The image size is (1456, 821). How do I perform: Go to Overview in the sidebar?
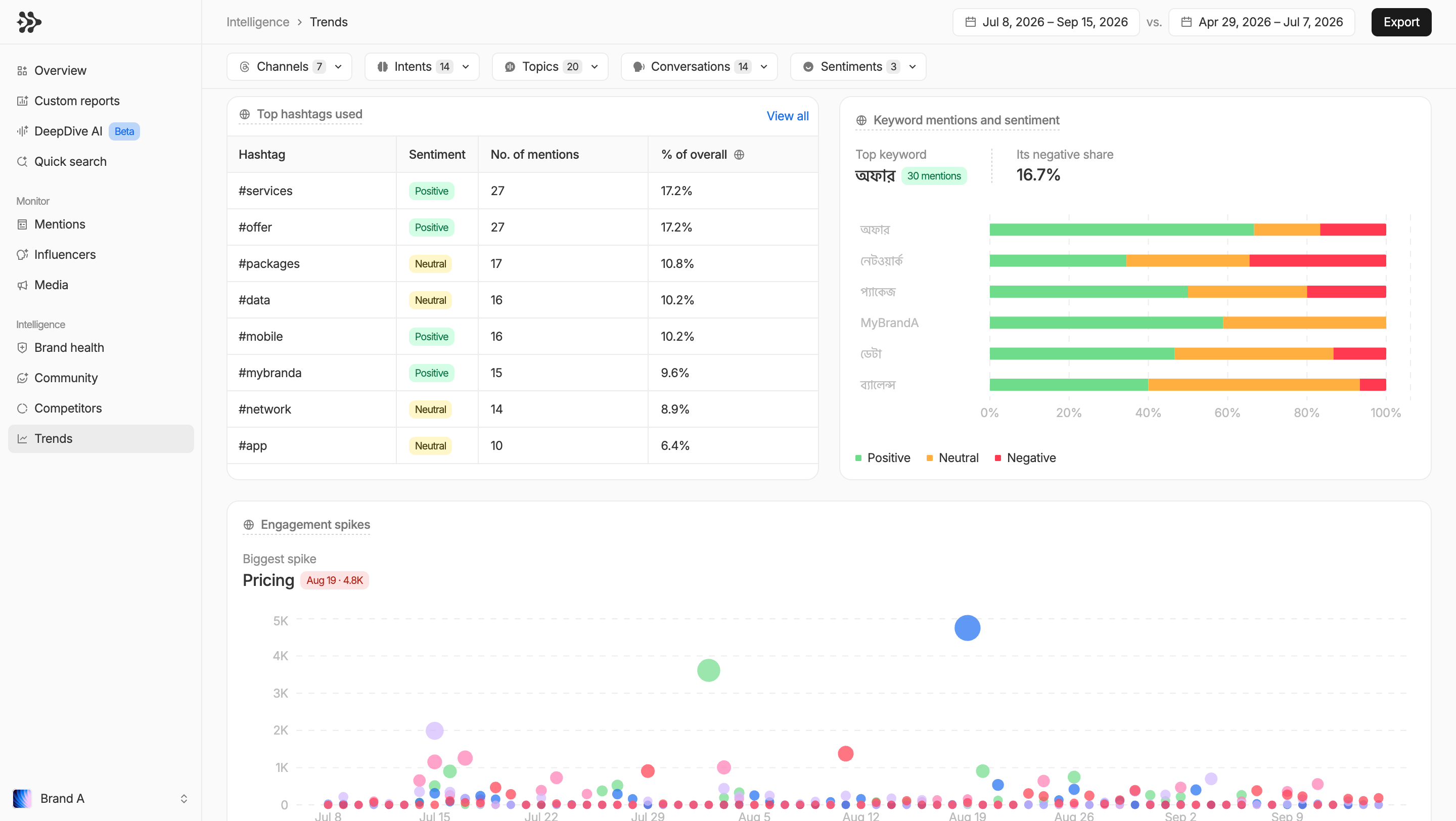coord(101,71)
